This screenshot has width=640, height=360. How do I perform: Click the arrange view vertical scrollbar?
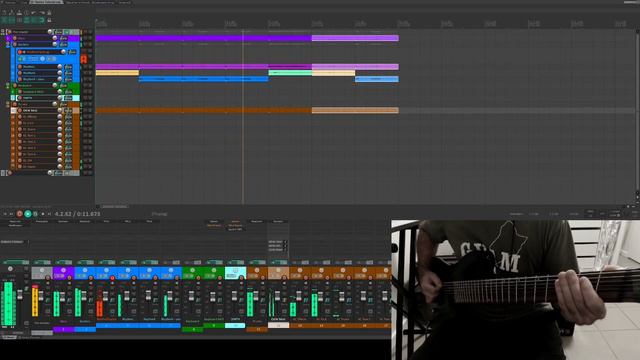[638, 112]
